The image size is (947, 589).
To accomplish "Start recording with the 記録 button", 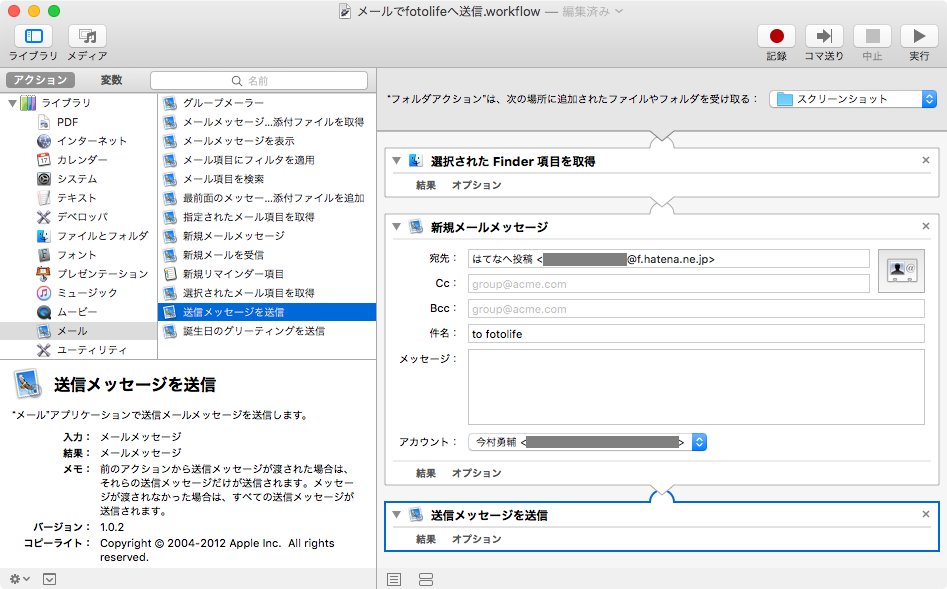I will point(777,36).
